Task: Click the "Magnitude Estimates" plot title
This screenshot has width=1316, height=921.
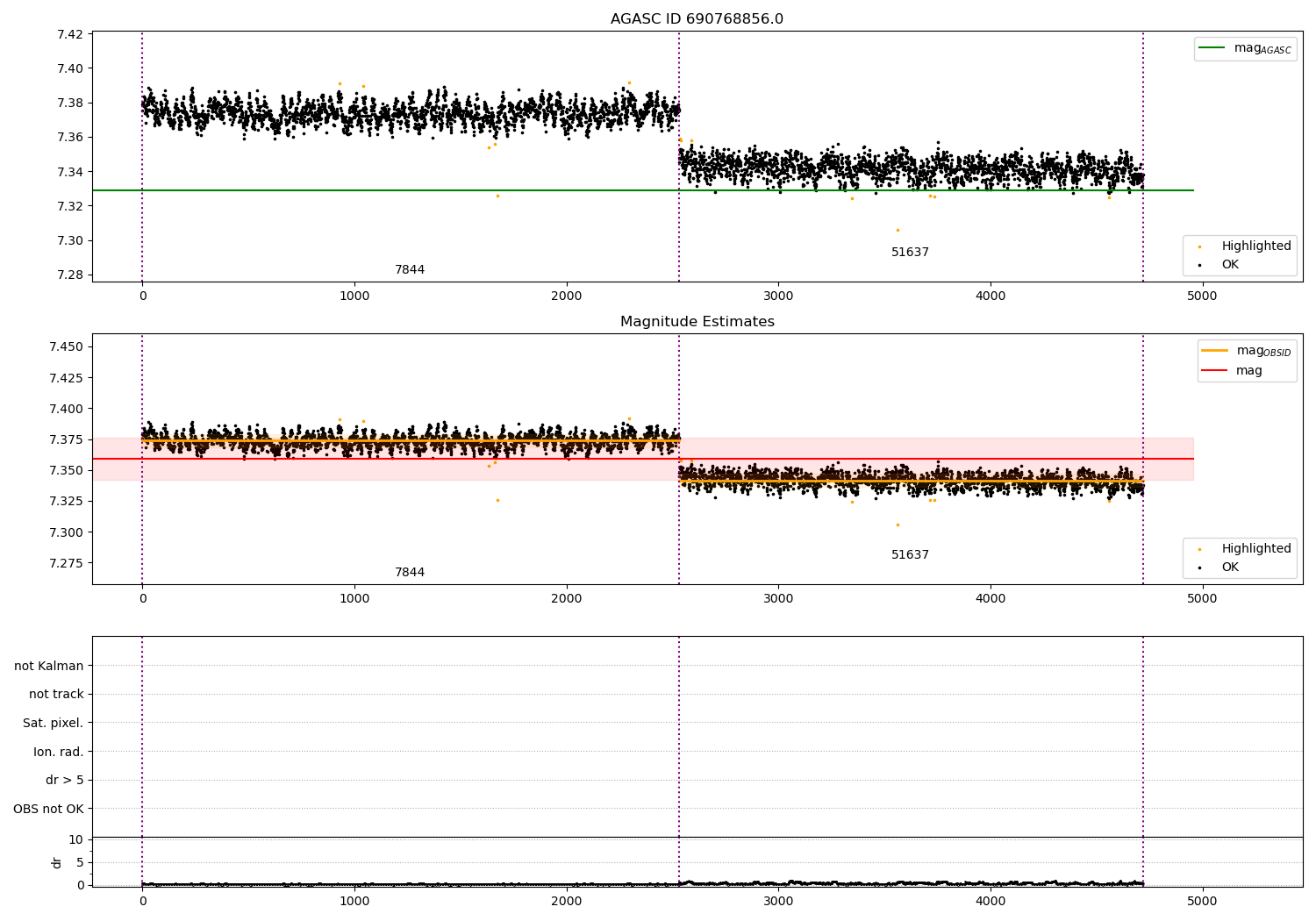Action: 697,322
